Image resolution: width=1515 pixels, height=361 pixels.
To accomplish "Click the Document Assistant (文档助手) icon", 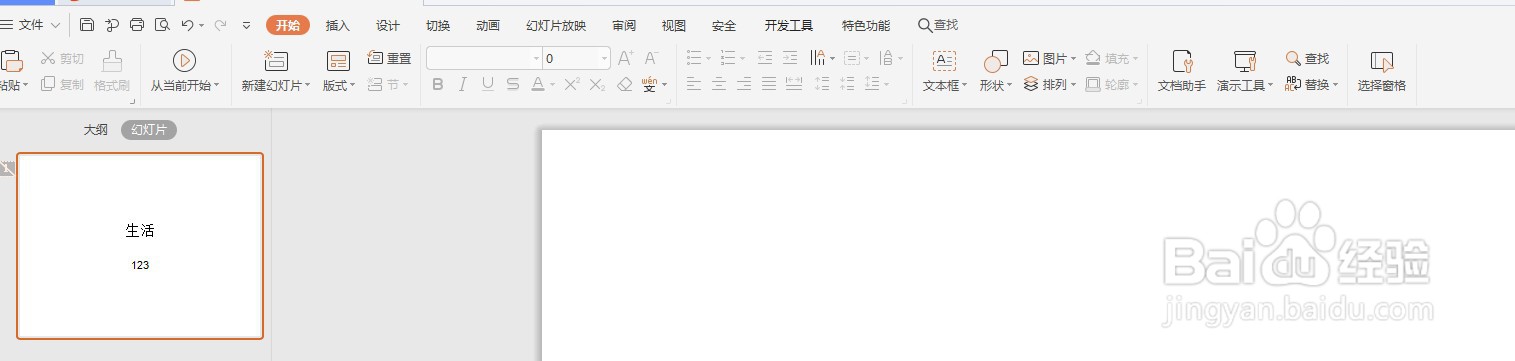I will click(x=1182, y=60).
